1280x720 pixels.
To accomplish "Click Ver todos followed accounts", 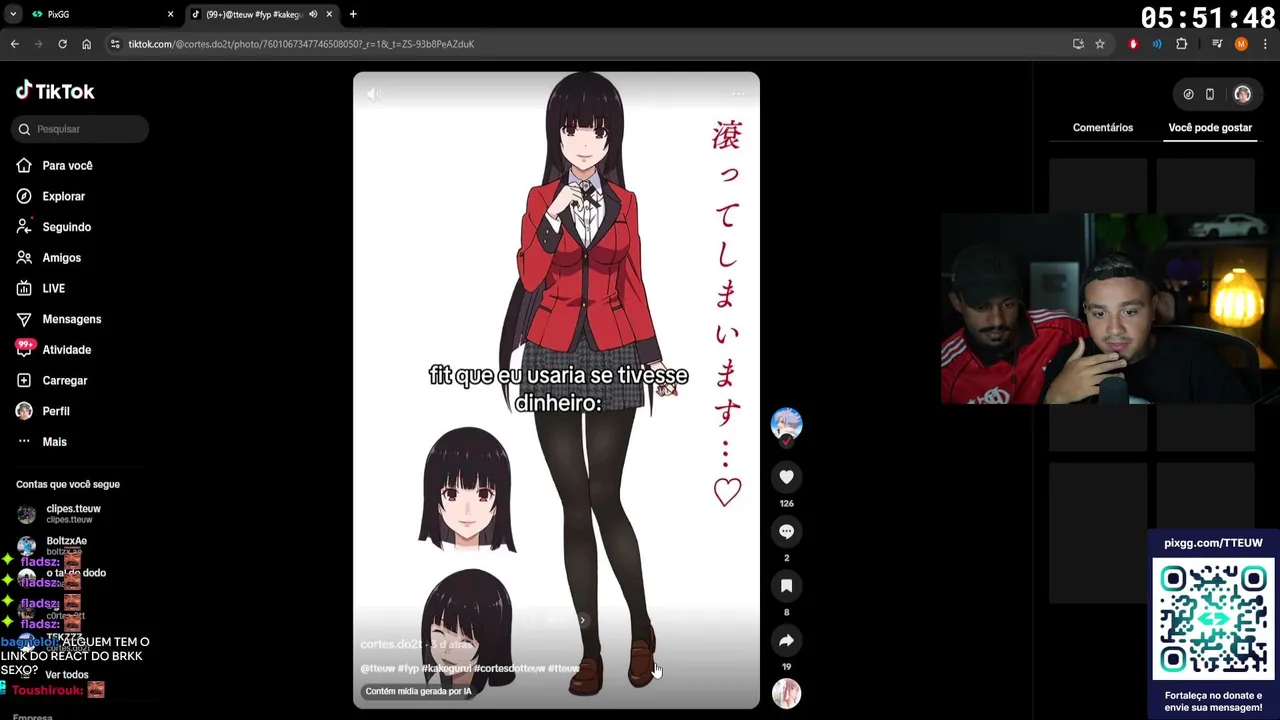I will point(66,675).
